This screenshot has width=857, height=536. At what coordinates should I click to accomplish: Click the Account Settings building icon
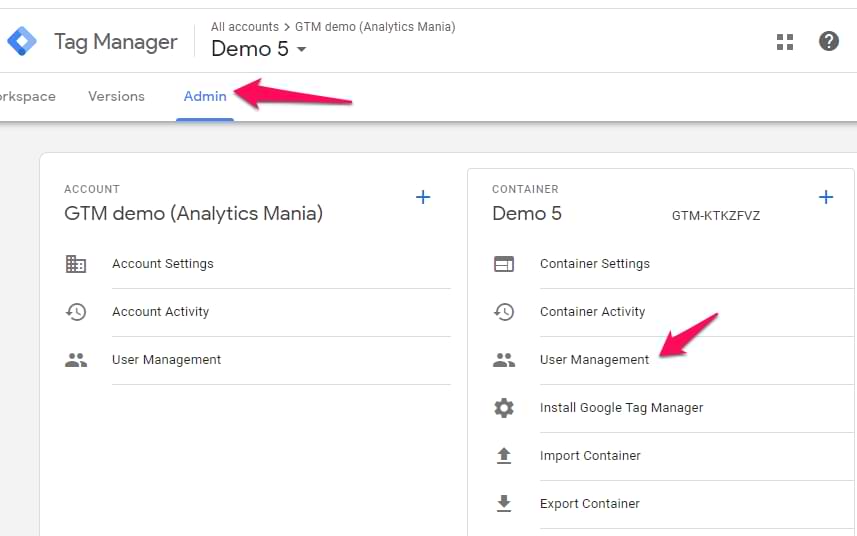pos(76,264)
